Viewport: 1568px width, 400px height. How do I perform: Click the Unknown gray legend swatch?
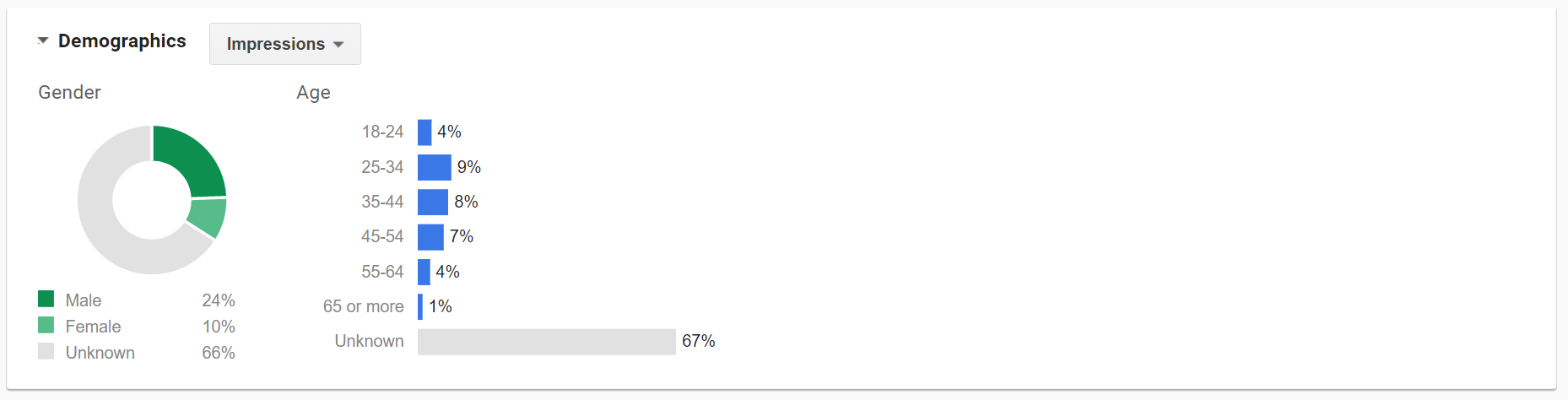coord(46,351)
